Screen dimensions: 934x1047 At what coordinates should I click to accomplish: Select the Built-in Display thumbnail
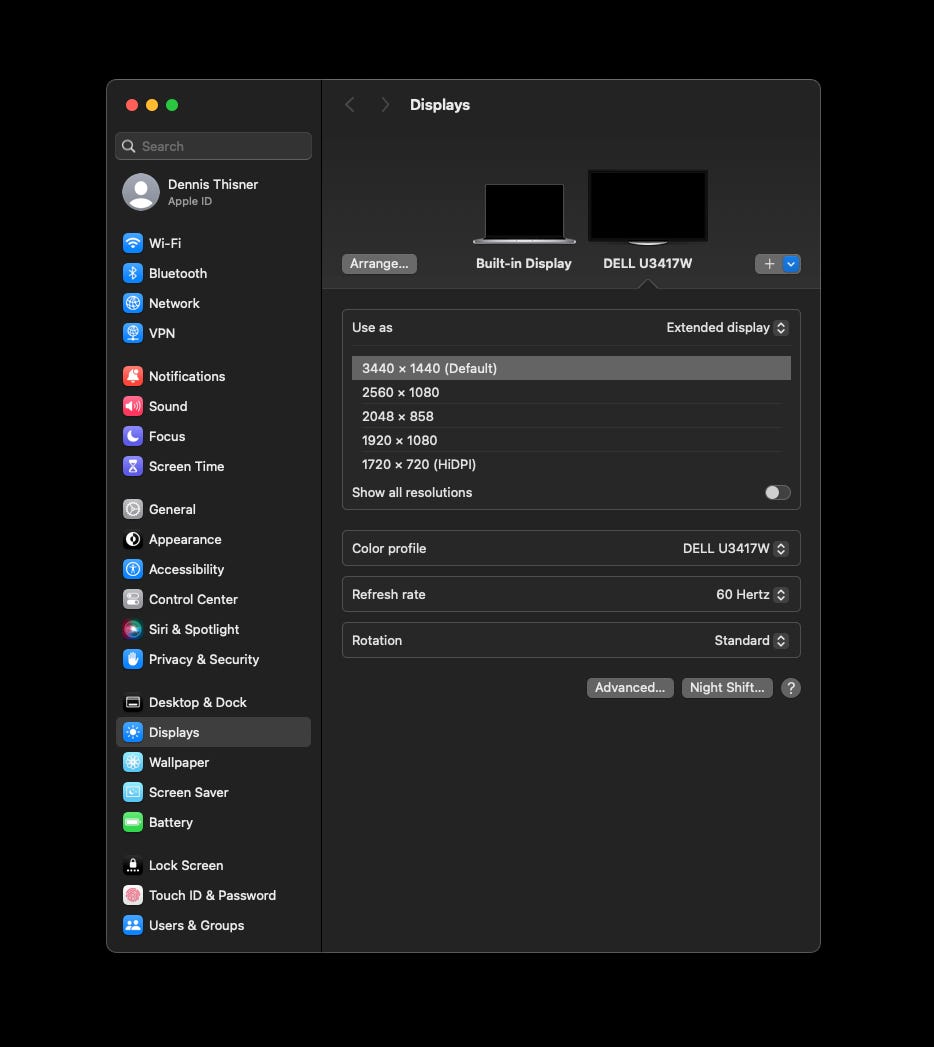coord(524,214)
